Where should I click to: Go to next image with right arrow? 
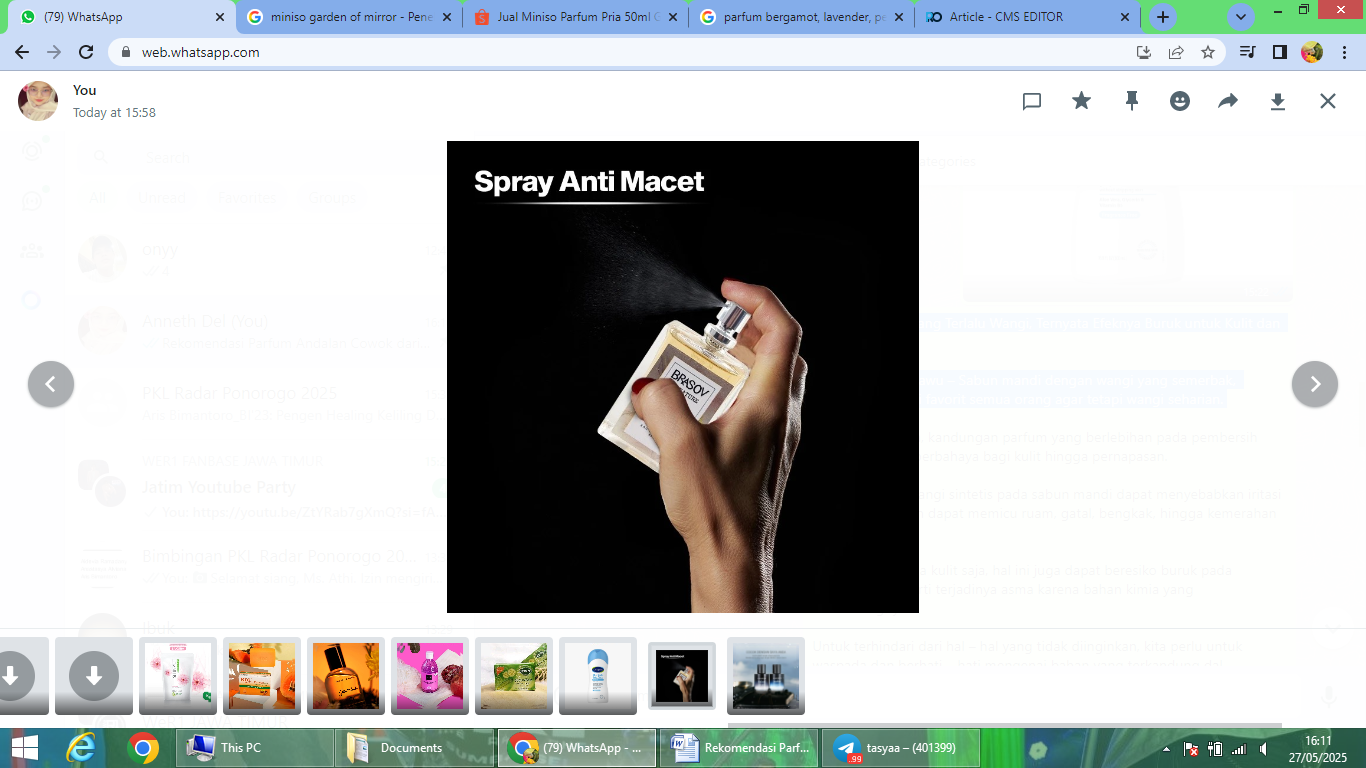1315,384
